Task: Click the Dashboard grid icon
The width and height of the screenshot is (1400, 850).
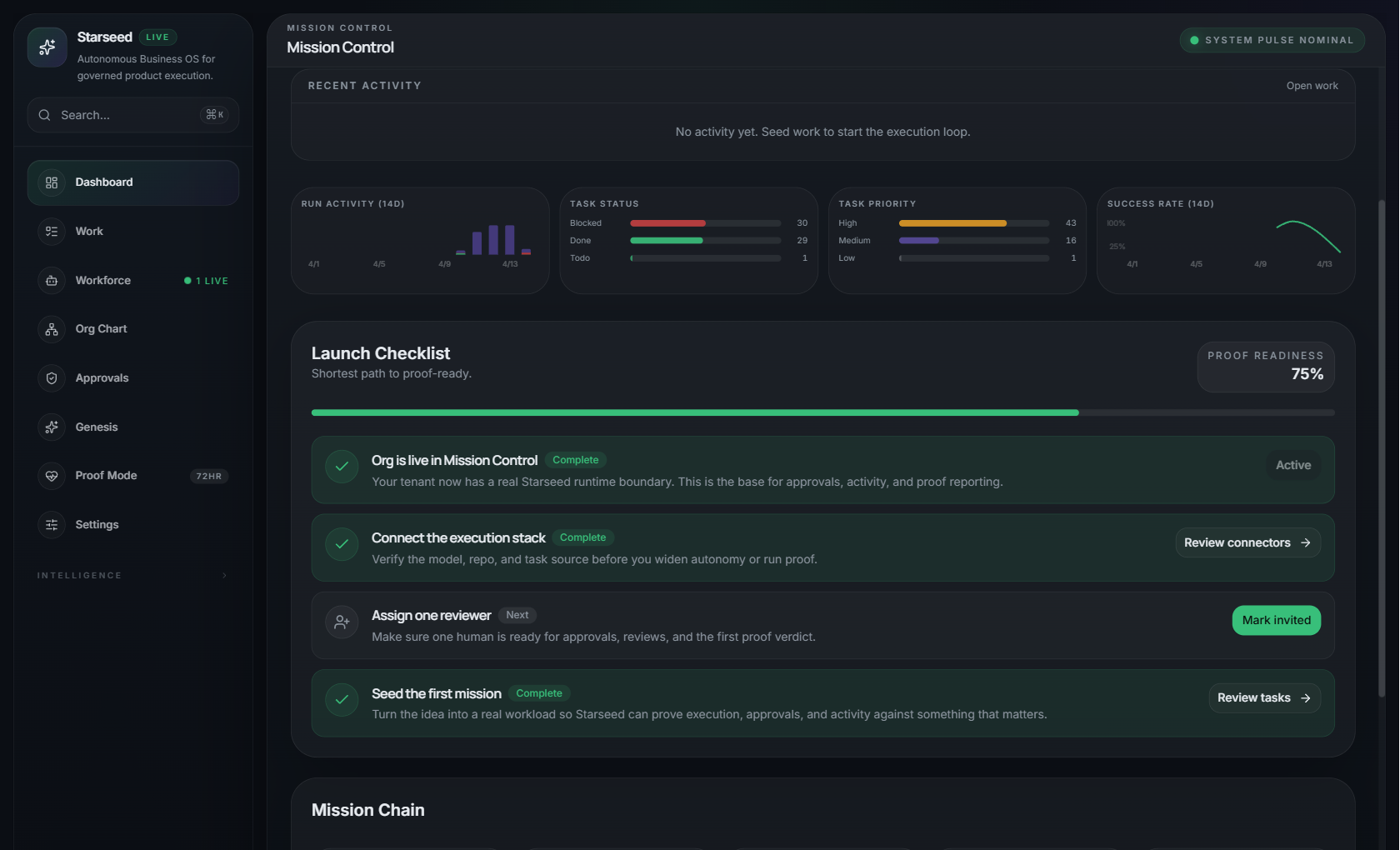Action: pyautogui.click(x=52, y=182)
